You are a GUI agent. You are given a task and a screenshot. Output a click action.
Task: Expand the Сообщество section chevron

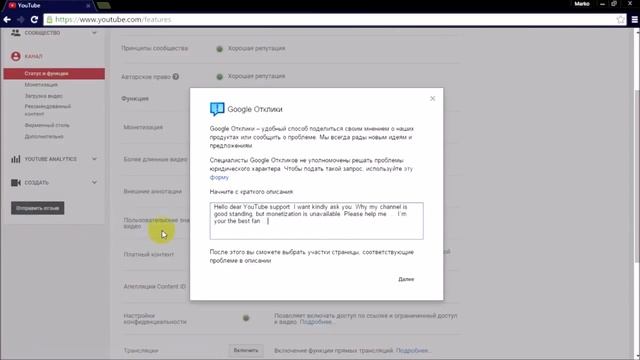point(94,33)
